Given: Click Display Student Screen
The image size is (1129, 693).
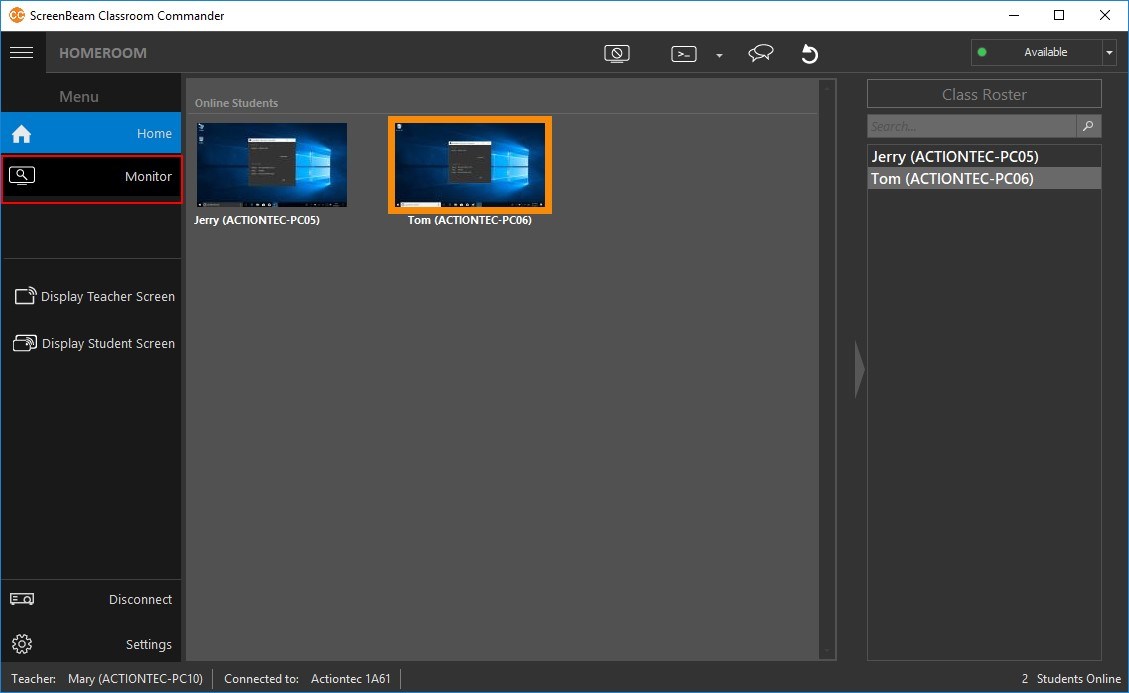Looking at the screenshot, I should [94, 344].
